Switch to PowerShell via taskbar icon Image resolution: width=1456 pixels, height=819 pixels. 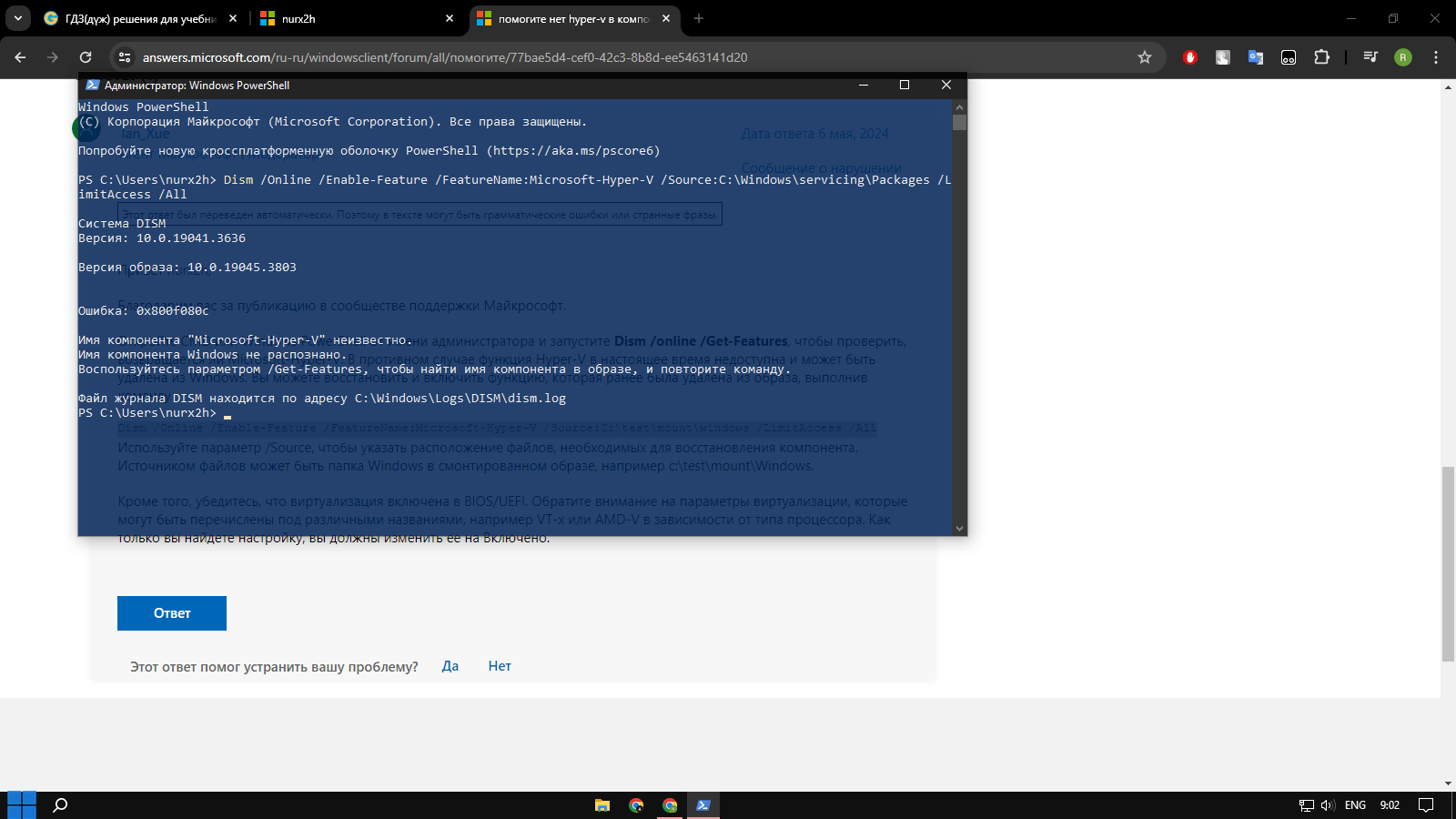pos(703,805)
